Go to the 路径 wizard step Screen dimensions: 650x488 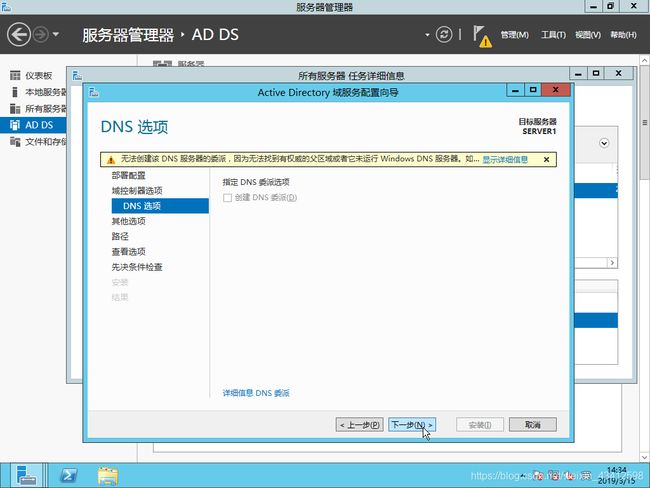120,236
